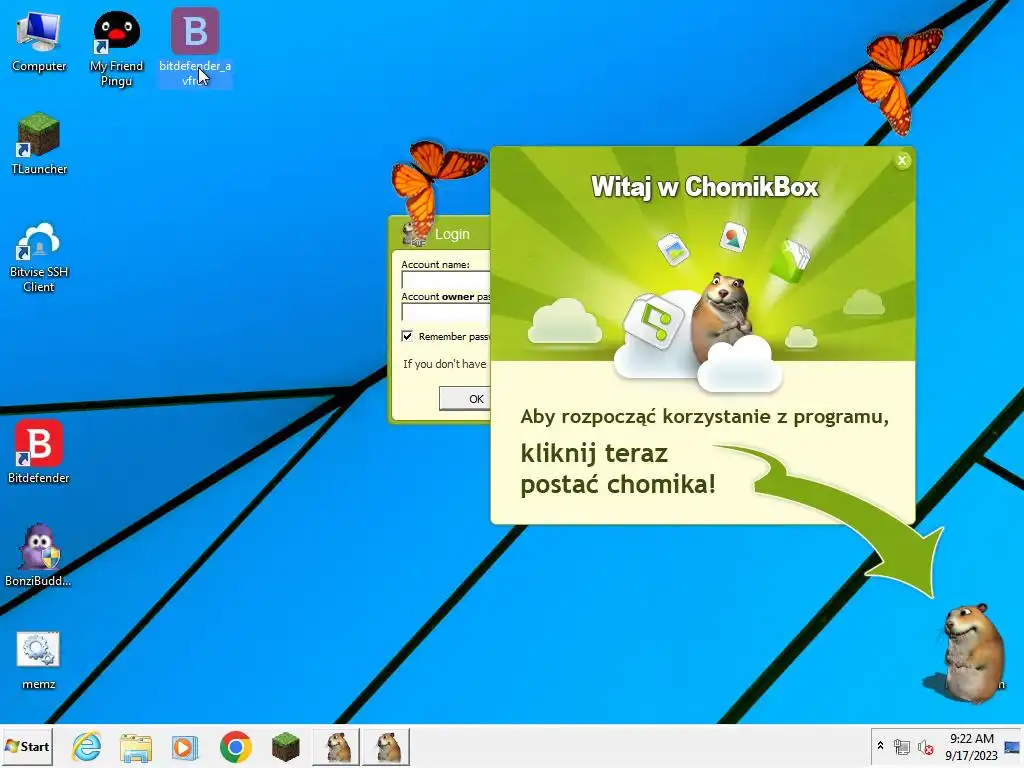Open the clock showing 9:22 AM
This screenshot has height=768, width=1024.
[x=971, y=746]
